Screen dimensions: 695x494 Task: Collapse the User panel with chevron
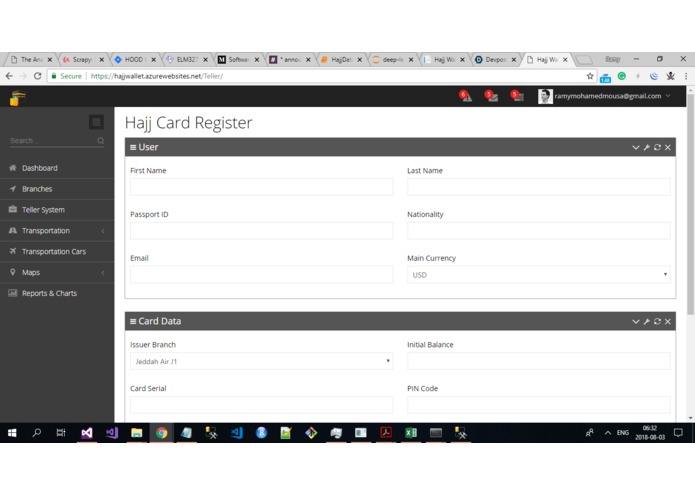point(636,148)
